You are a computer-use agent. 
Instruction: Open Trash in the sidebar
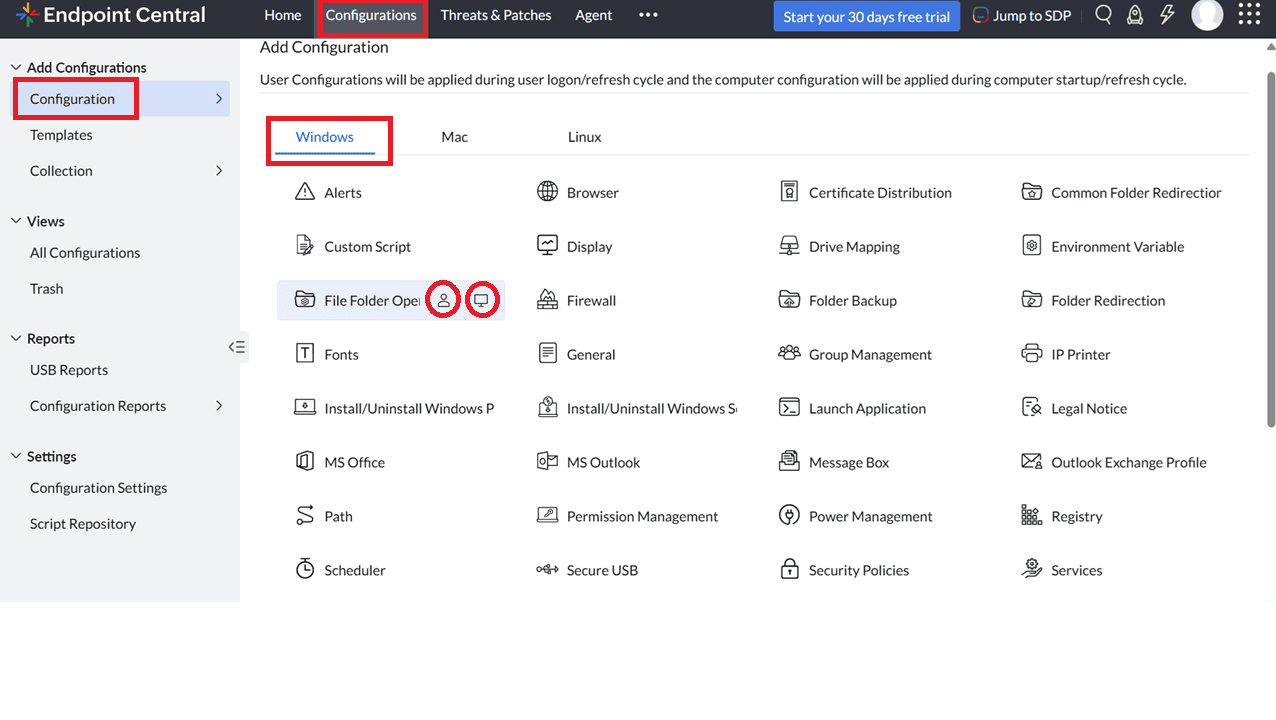[46, 289]
